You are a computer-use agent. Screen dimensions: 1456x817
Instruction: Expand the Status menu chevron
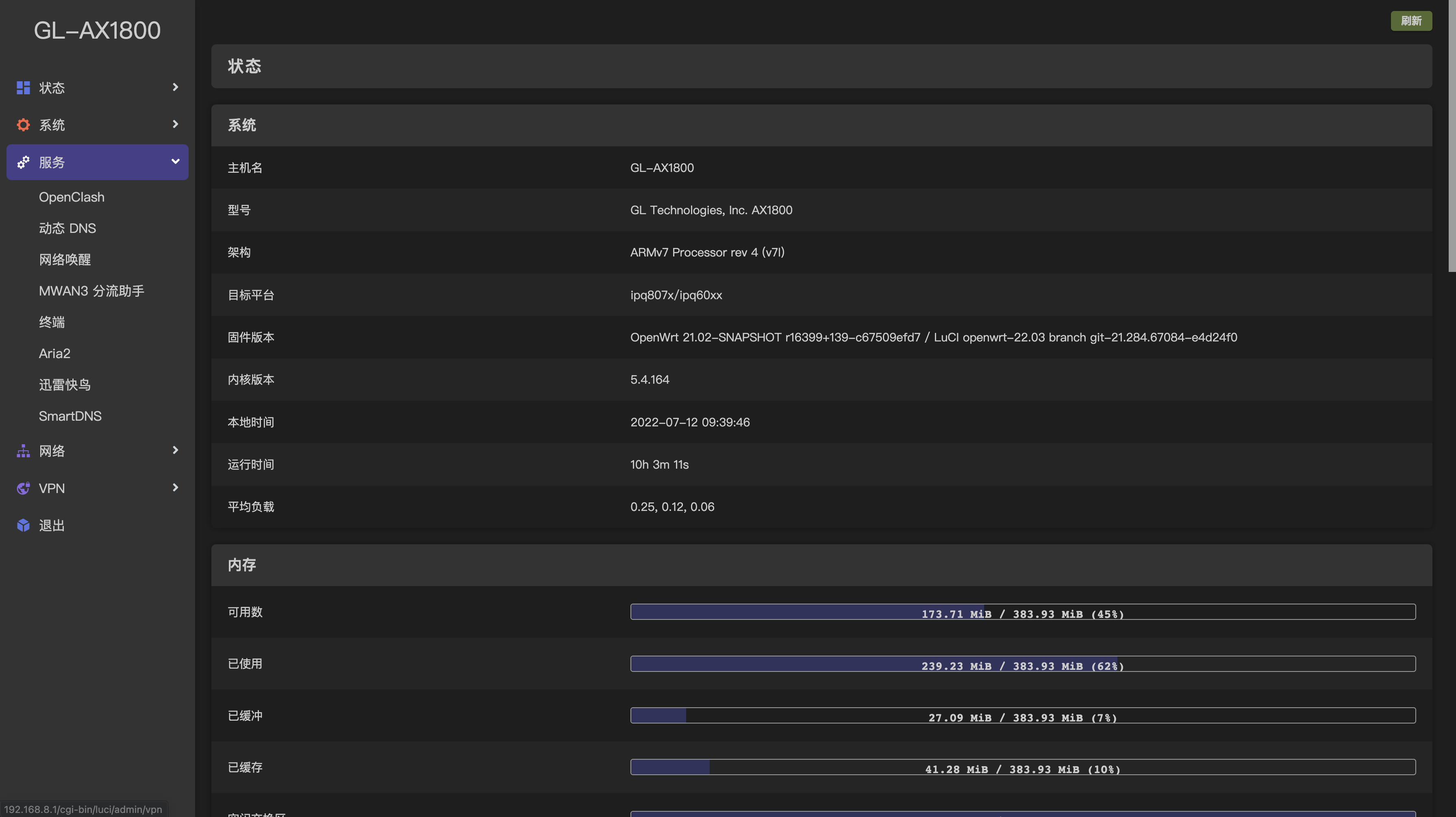tap(175, 87)
